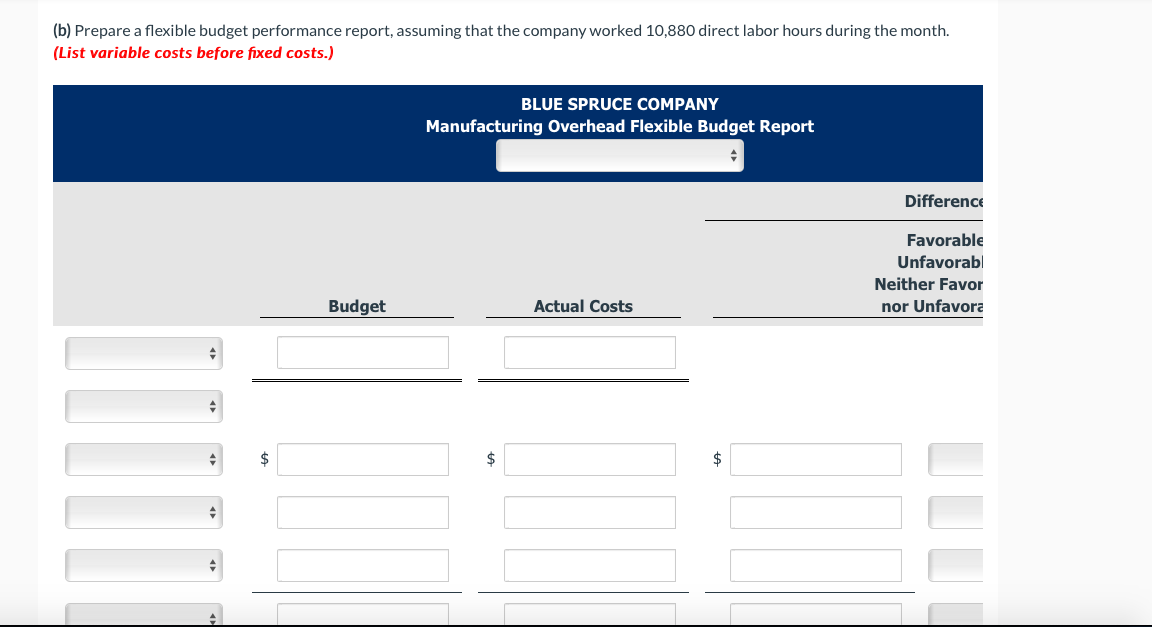Click the Budget input field on the first row

point(362,352)
